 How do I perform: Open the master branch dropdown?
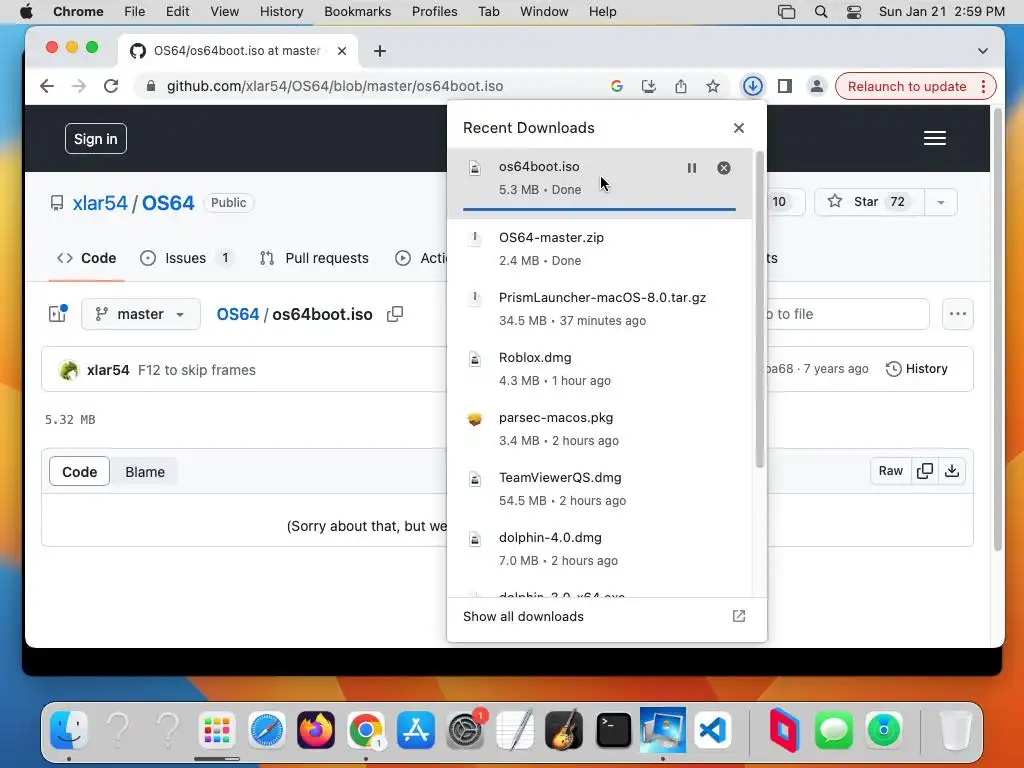[x=140, y=314]
